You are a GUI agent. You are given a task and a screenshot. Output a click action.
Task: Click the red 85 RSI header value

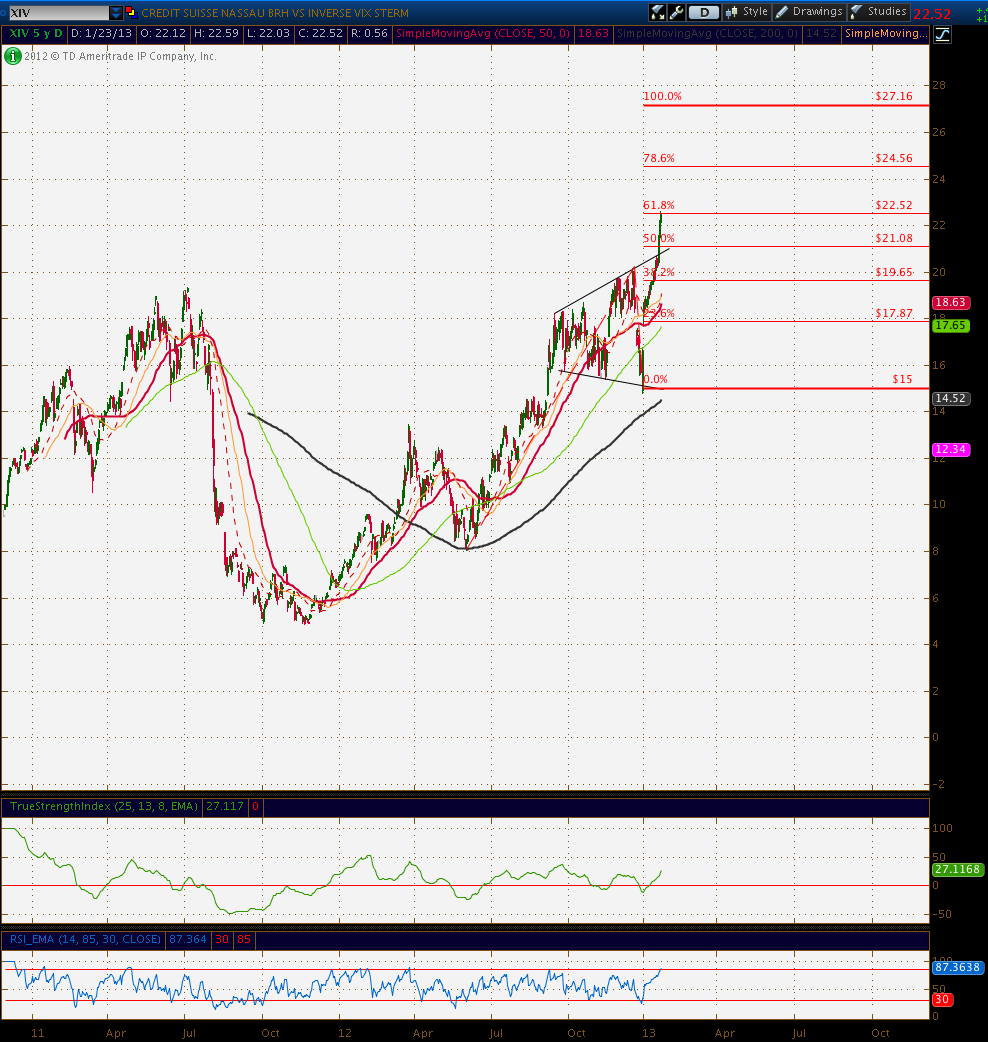(244, 939)
